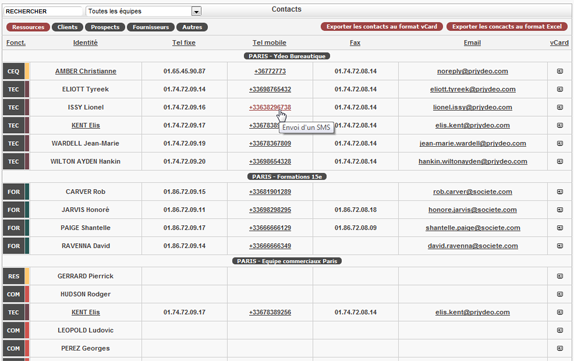
Task: Download vCard for ELIOTT Tyreek
Action: coord(560,89)
